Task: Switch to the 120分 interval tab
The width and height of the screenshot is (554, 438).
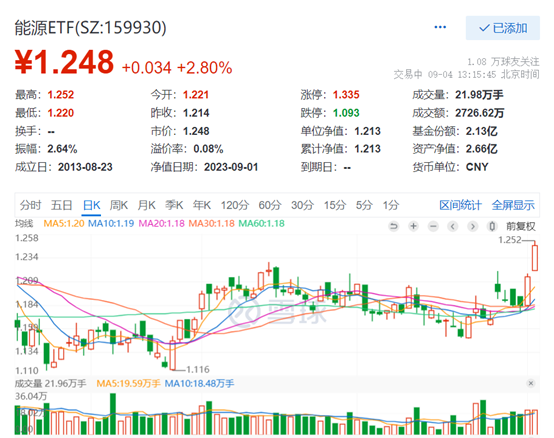Action: (235, 205)
